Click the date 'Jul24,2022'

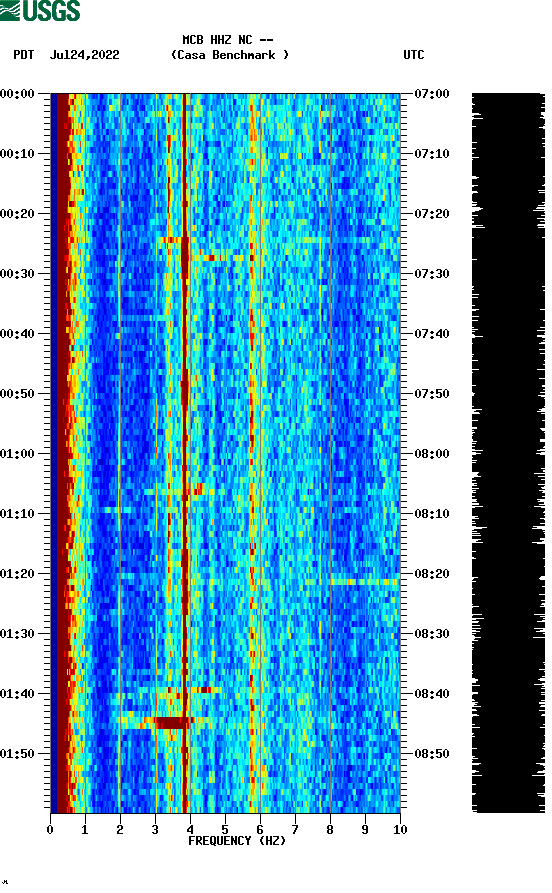(85, 55)
